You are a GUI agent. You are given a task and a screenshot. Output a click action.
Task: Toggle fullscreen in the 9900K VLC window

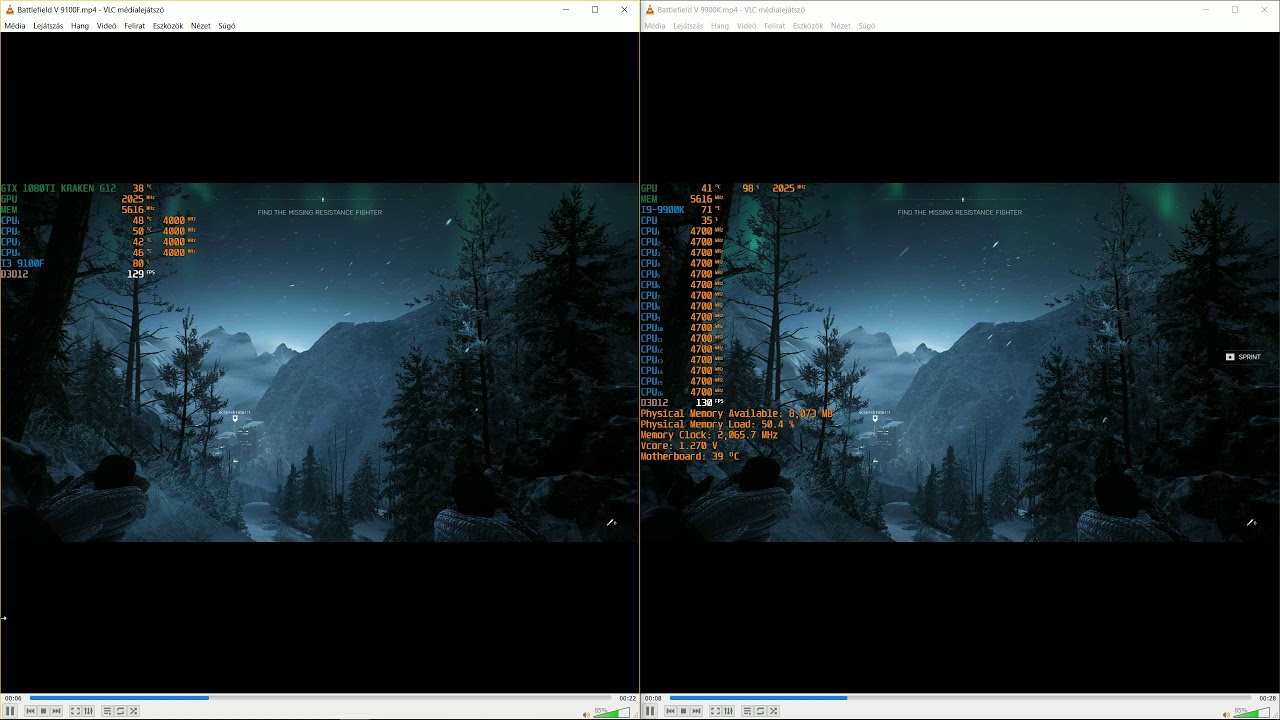(x=715, y=711)
